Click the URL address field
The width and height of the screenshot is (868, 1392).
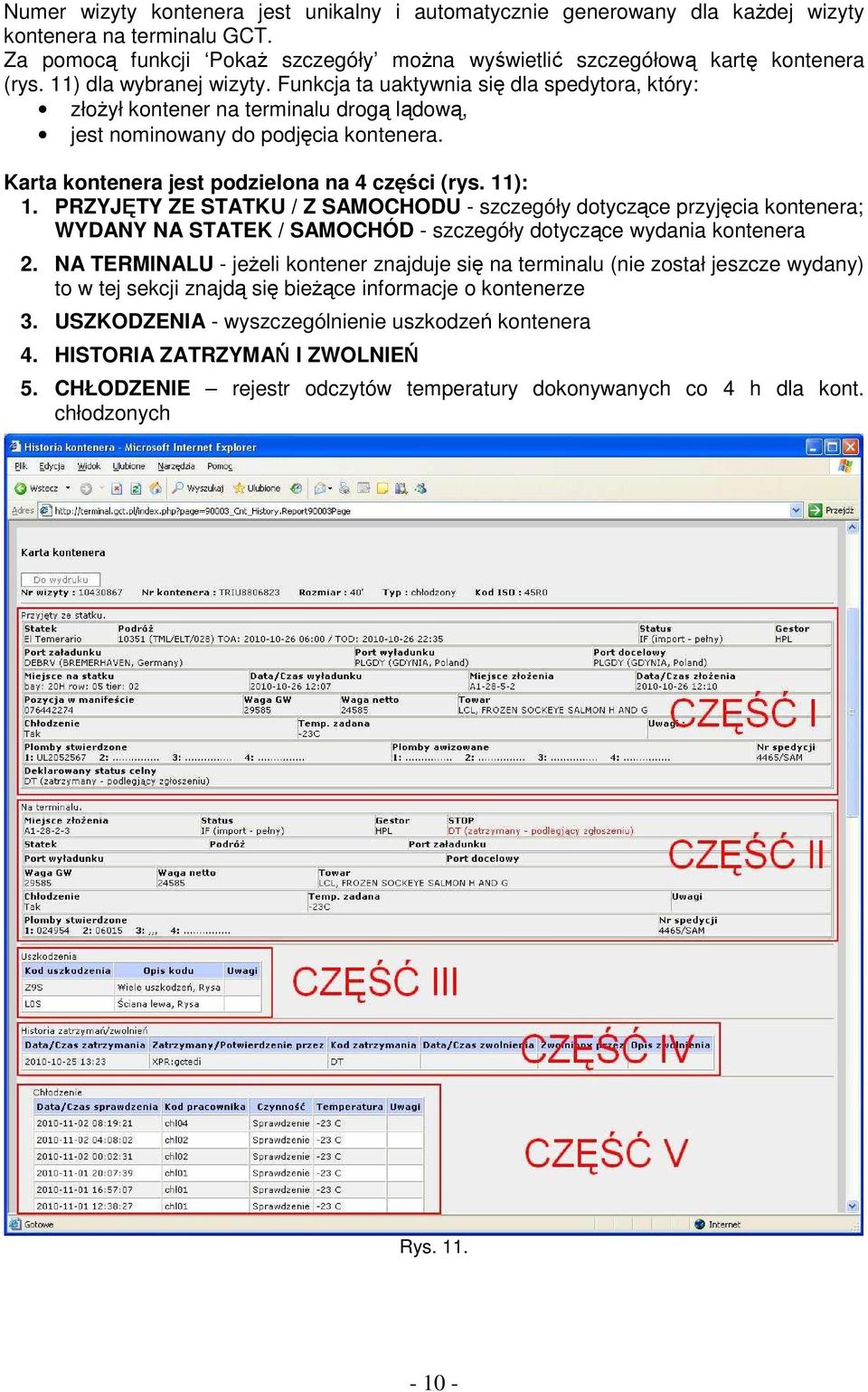[420, 511]
